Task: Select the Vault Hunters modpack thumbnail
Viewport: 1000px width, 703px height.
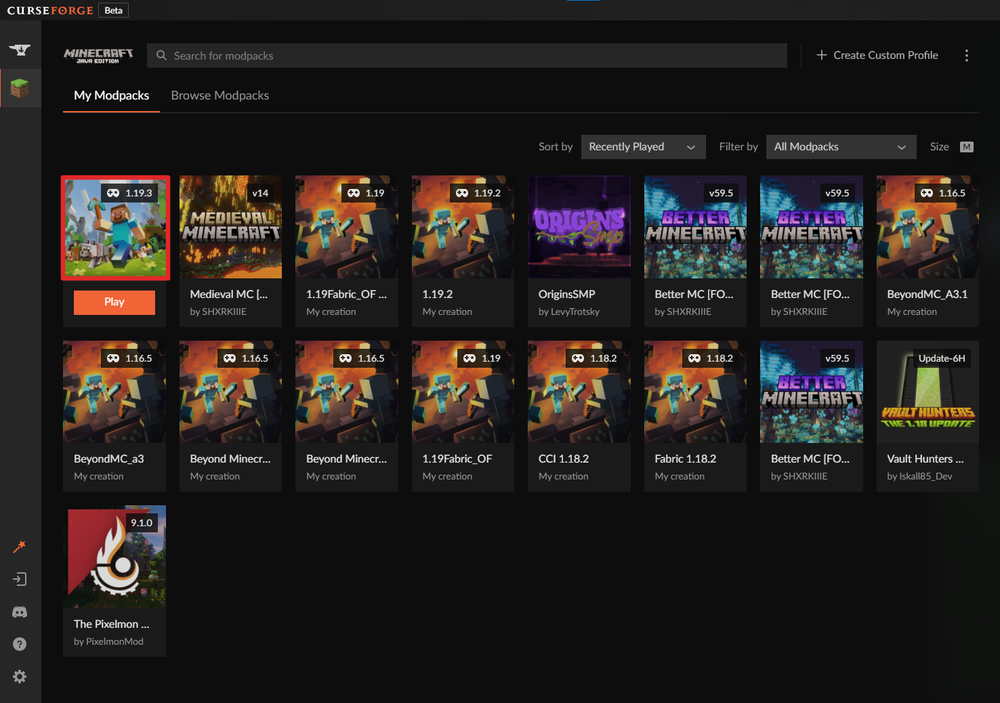Action: point(927,392)
